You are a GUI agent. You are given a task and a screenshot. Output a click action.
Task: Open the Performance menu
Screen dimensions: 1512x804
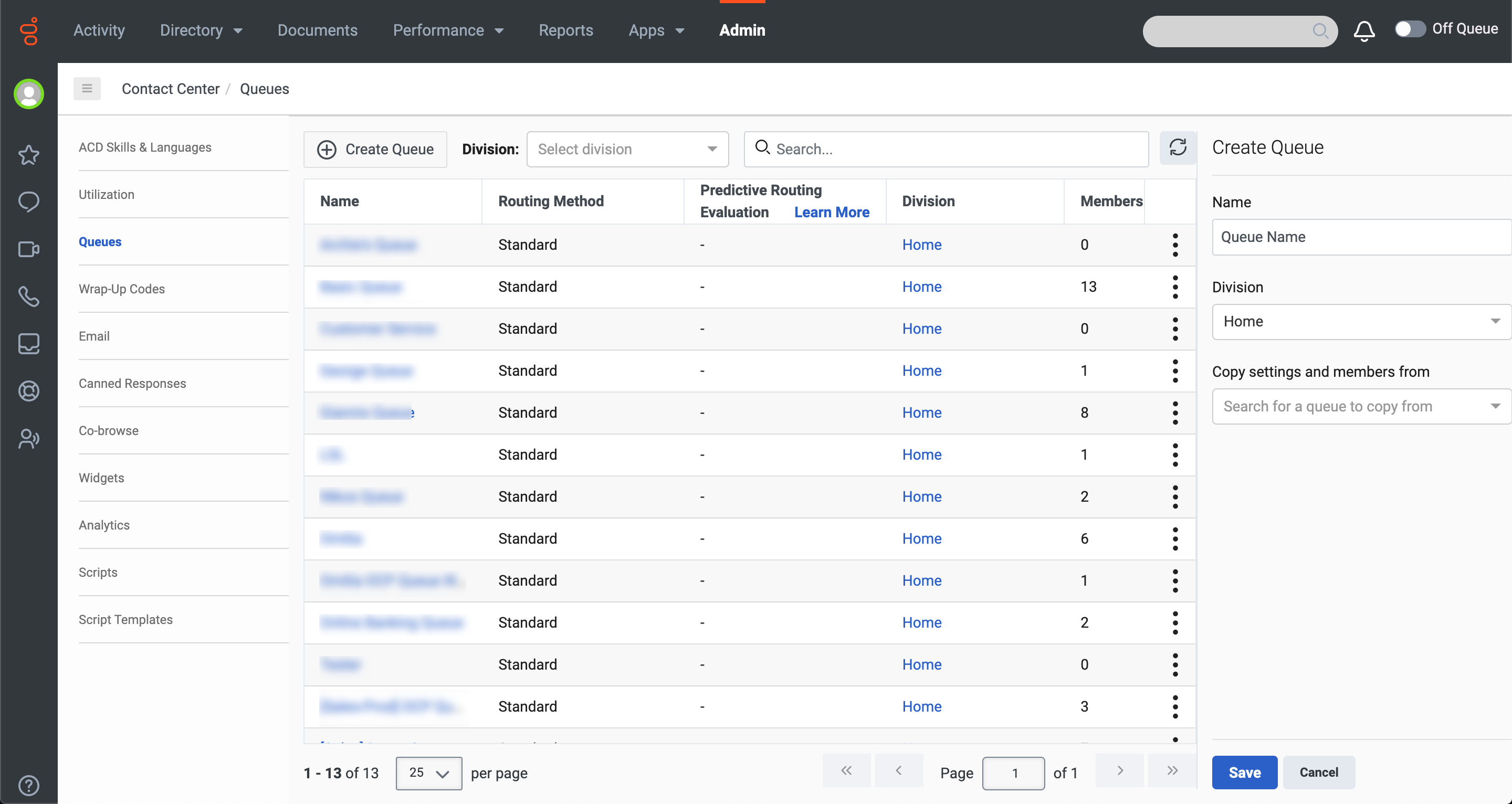[x=448, y=30]
